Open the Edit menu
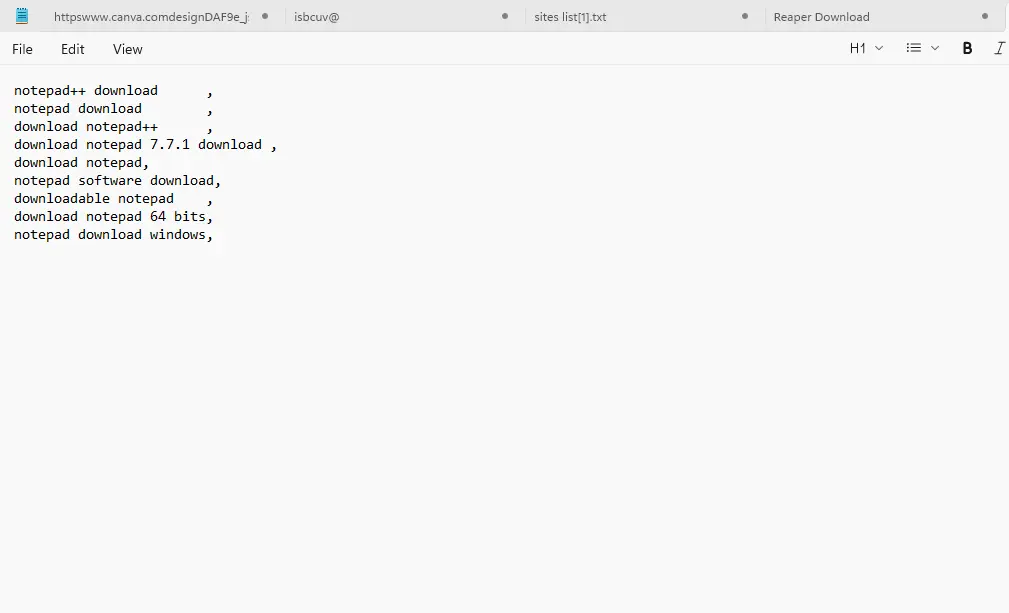Viewport: 1009px width, 613px height. pyautogui.click(x=71, y=48)
